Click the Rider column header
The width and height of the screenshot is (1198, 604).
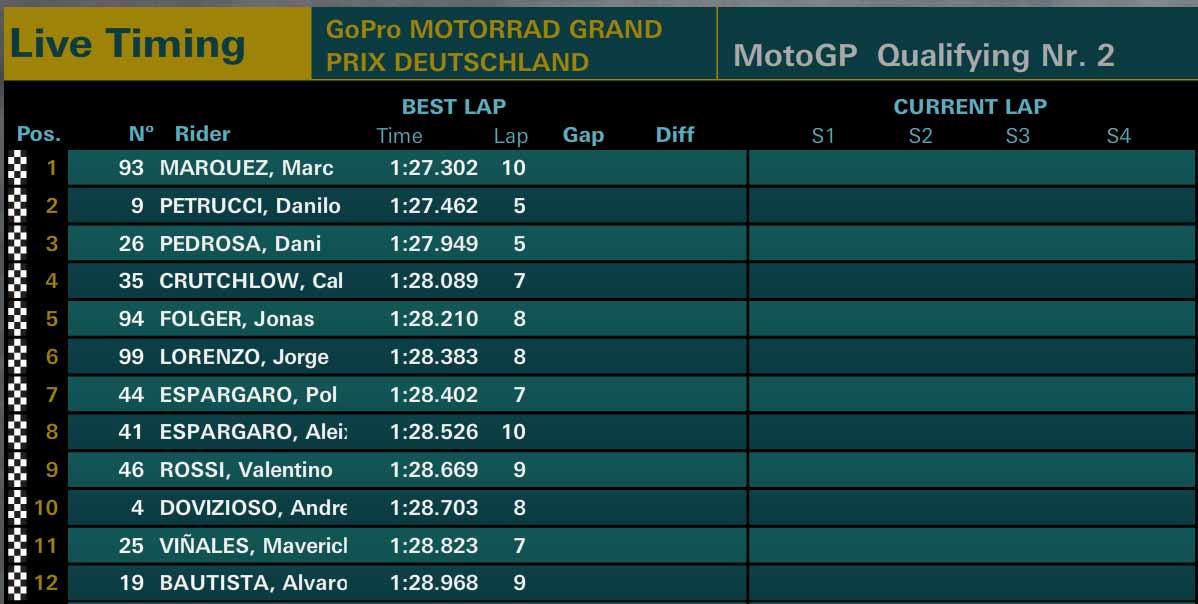tap(202, 134)
